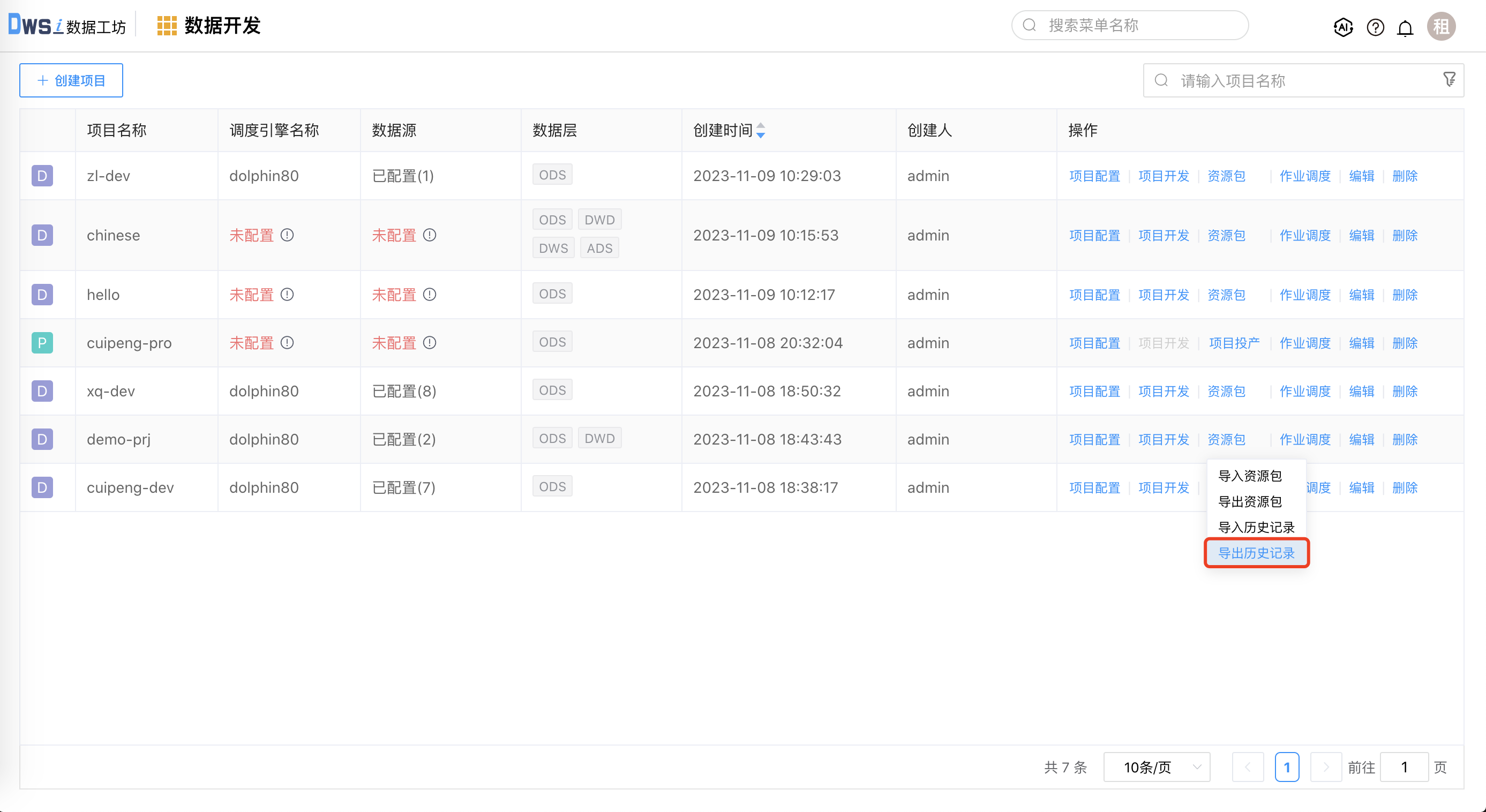Click the filter funnel icon in project search
Image resolution: width=1486 pixels, height=812 pixels.
[x=1449, y=80]
